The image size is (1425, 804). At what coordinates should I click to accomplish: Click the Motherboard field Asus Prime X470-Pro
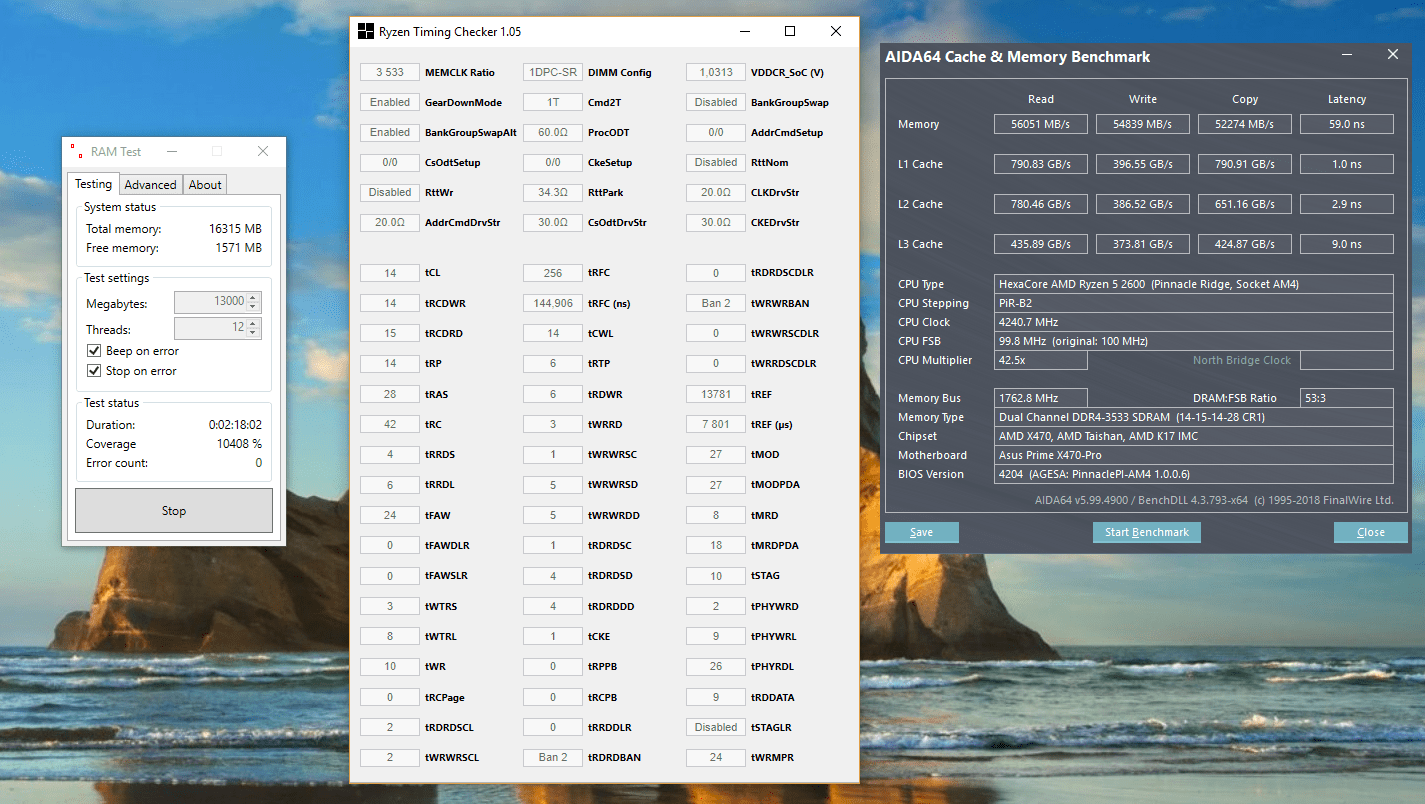[x=1194, y=455]
